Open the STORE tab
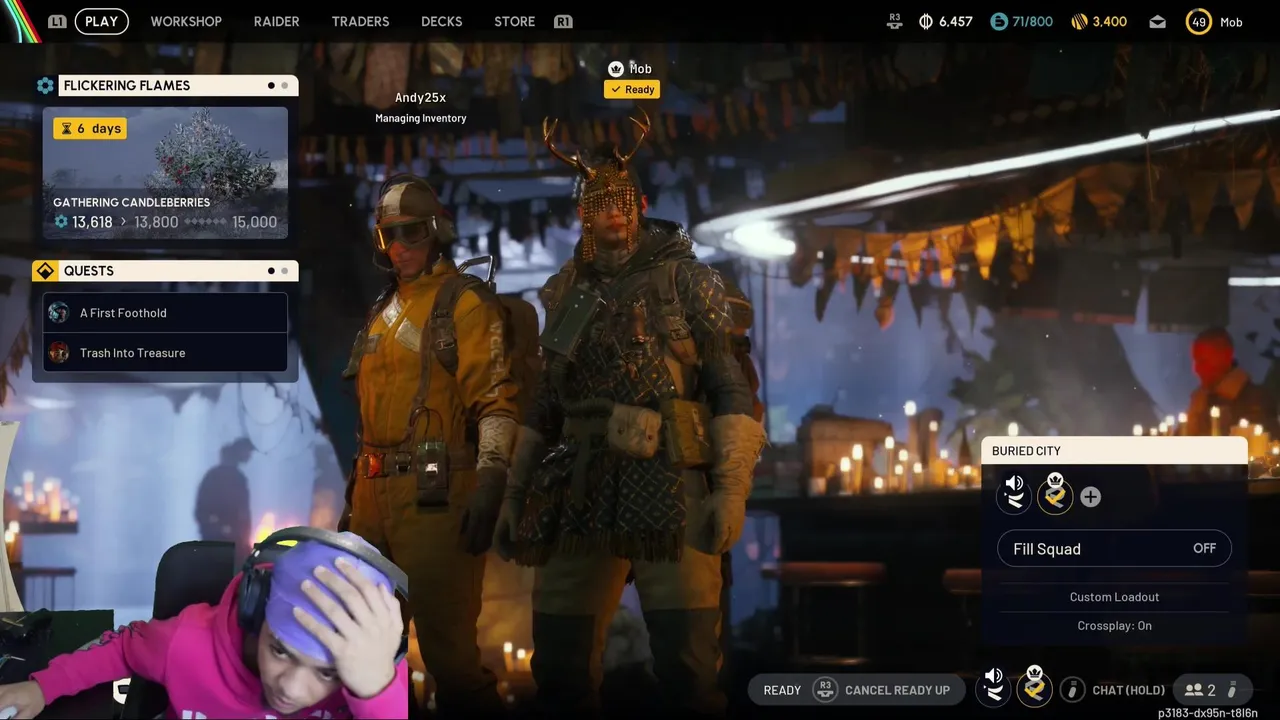 tap(514, 21)
